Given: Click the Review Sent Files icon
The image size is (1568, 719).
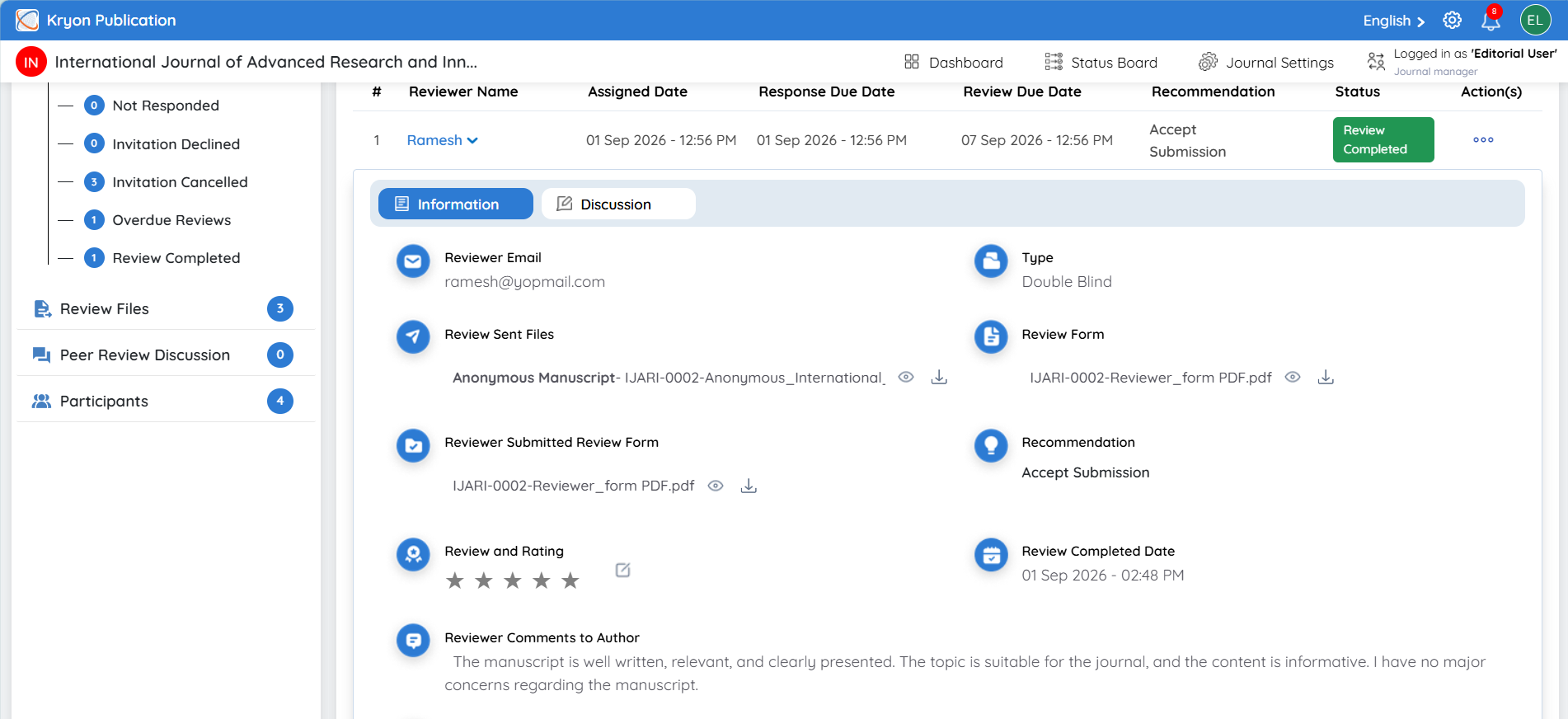Looking at the screenshot, I should pos(413,336).
